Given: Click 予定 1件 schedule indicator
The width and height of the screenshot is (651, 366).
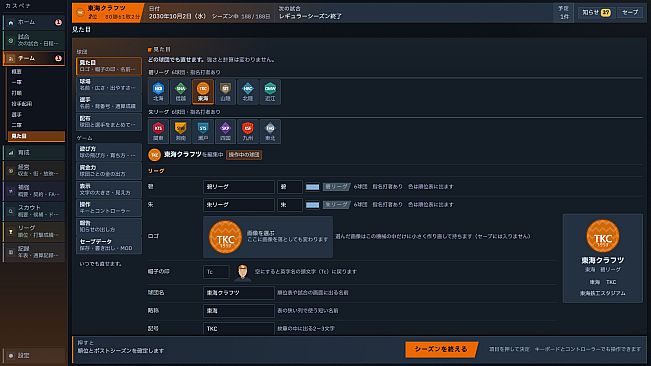Looking at the screenshot, I should click(564, 13).
